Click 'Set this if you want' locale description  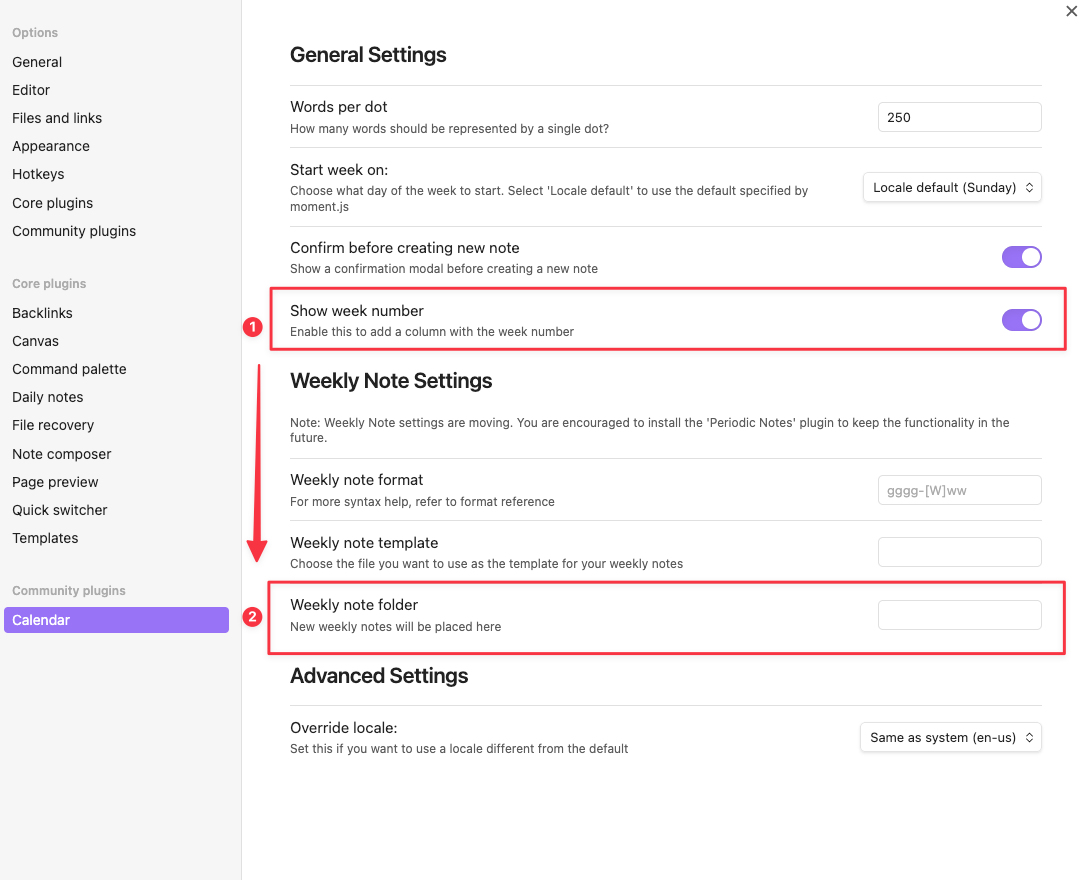coord(459,749)
